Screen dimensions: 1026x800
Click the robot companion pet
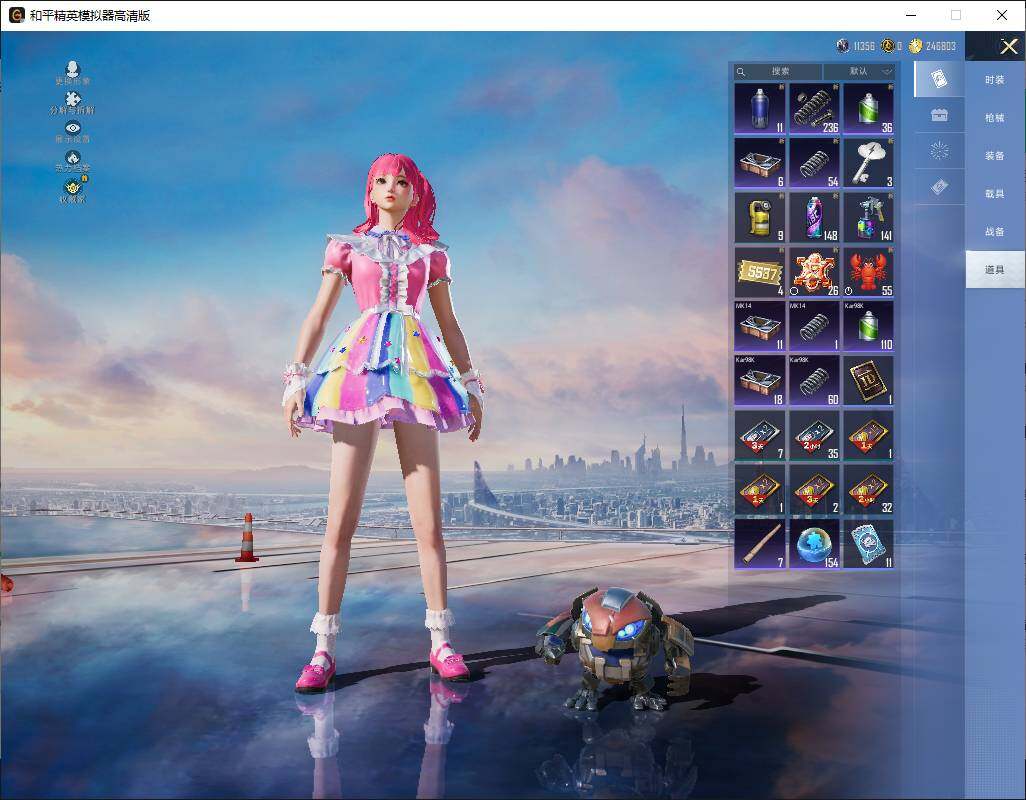coord(615,650)
